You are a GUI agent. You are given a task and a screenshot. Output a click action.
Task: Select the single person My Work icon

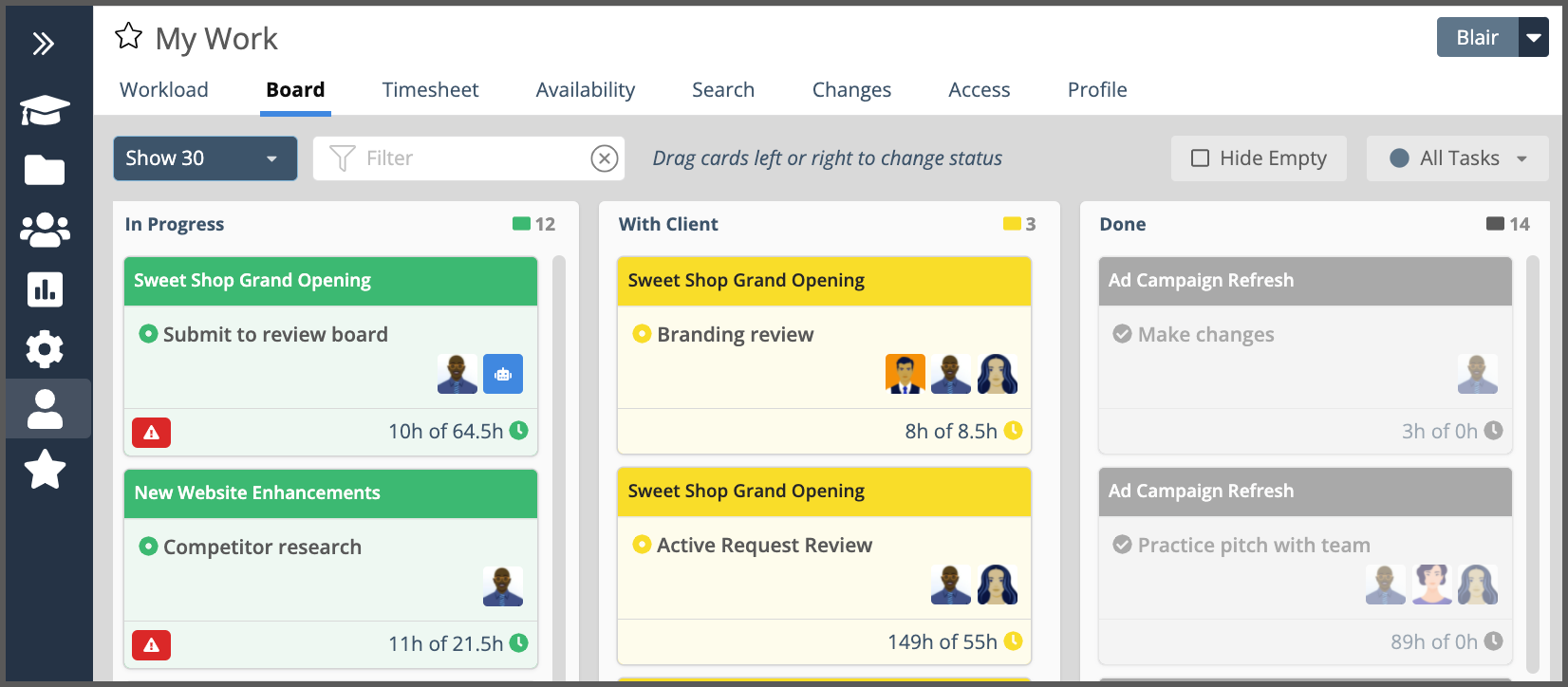[x=45, y=409]
